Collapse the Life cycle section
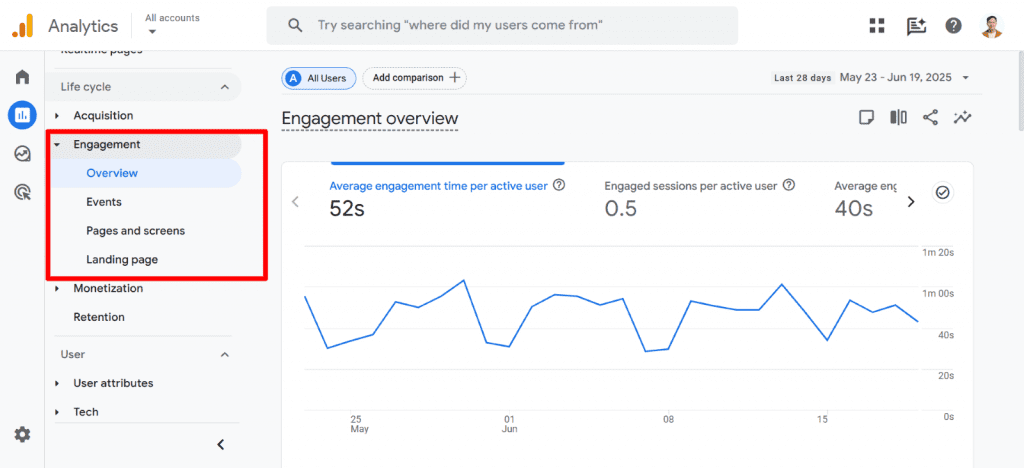The image size is (1024, 468). [225, 87]
